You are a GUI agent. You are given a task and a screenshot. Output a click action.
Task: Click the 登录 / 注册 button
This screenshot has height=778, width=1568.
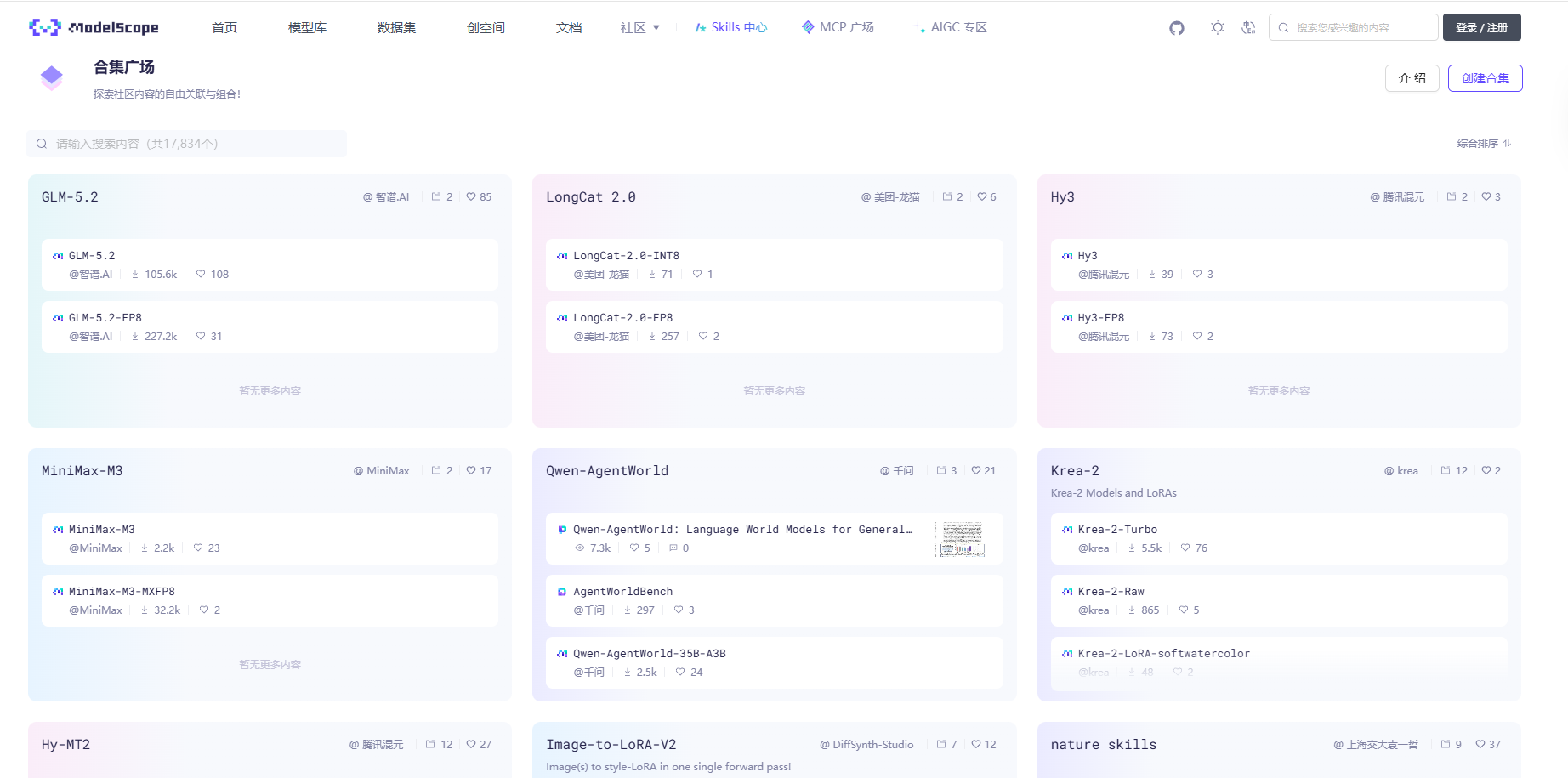(x=1481, y=27)
